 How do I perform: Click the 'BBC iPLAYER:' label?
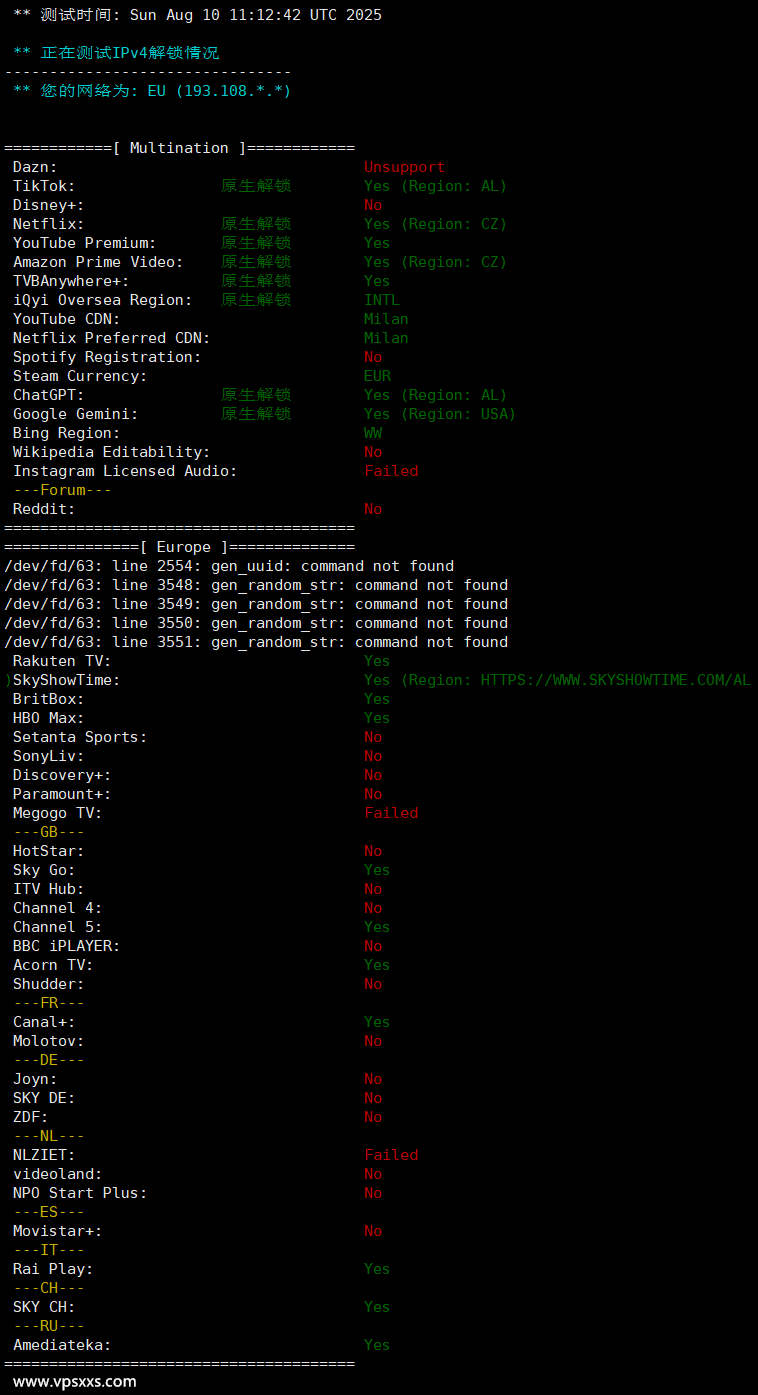click(67, 946)
